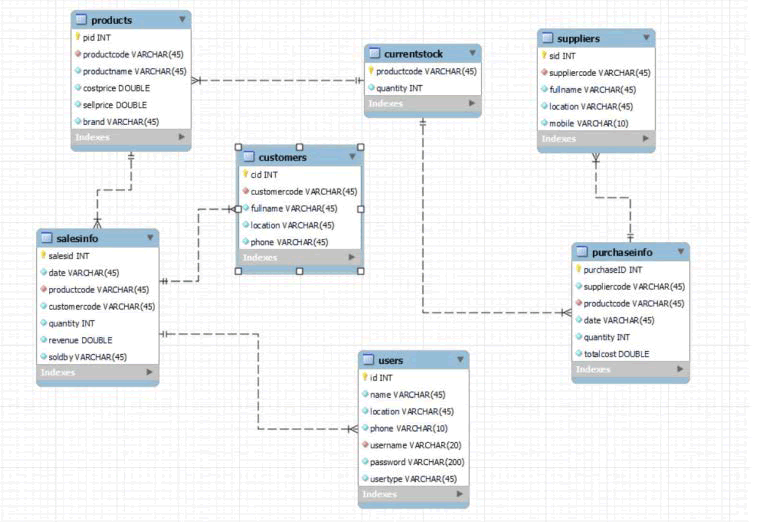Click the currentstock table icon

(x=375, y=53)
